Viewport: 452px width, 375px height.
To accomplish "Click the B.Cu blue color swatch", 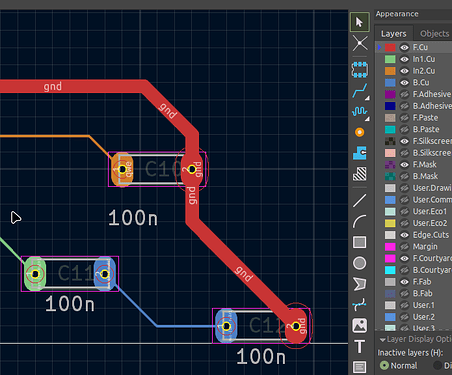I will point(390,83).
